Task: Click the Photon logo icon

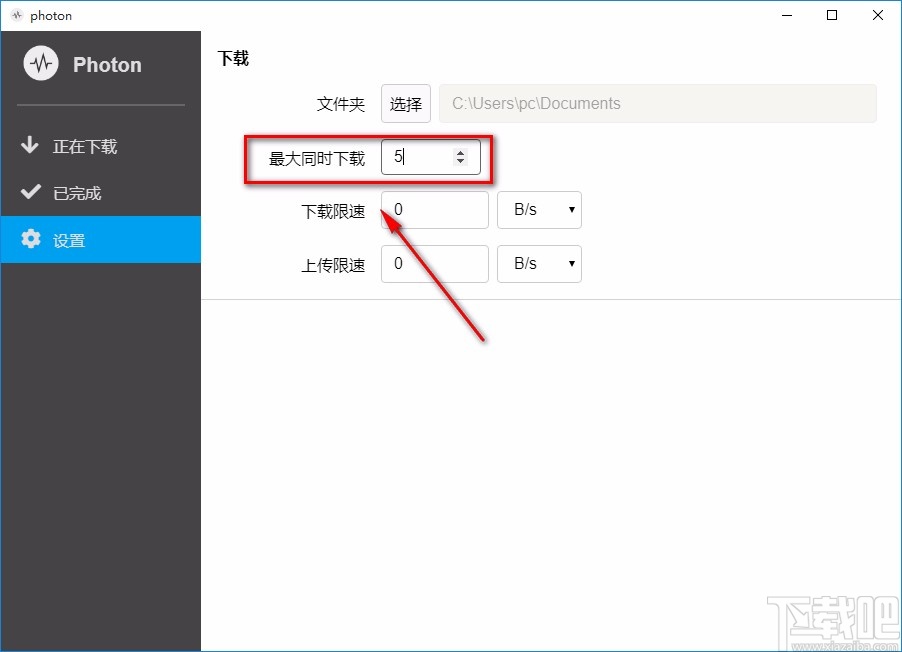Action: (x=40, y=63)
